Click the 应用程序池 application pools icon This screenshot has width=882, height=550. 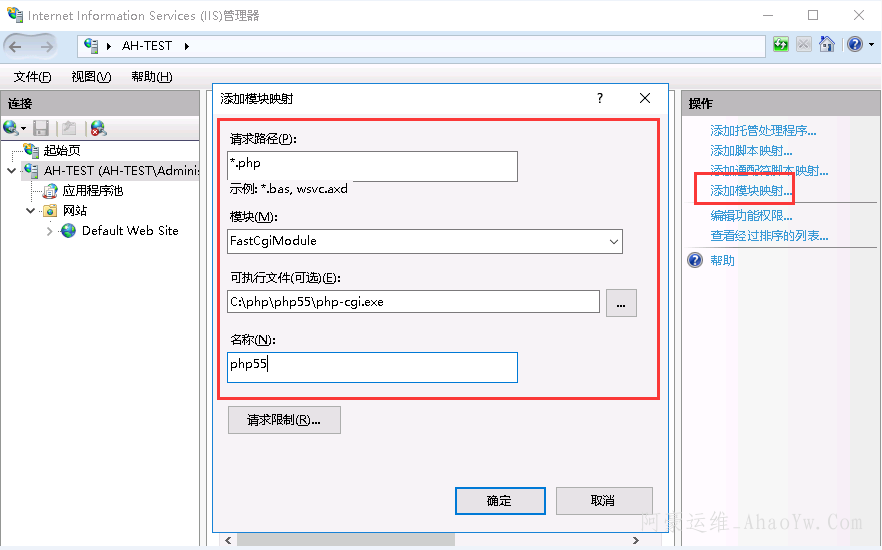(50, 191)
